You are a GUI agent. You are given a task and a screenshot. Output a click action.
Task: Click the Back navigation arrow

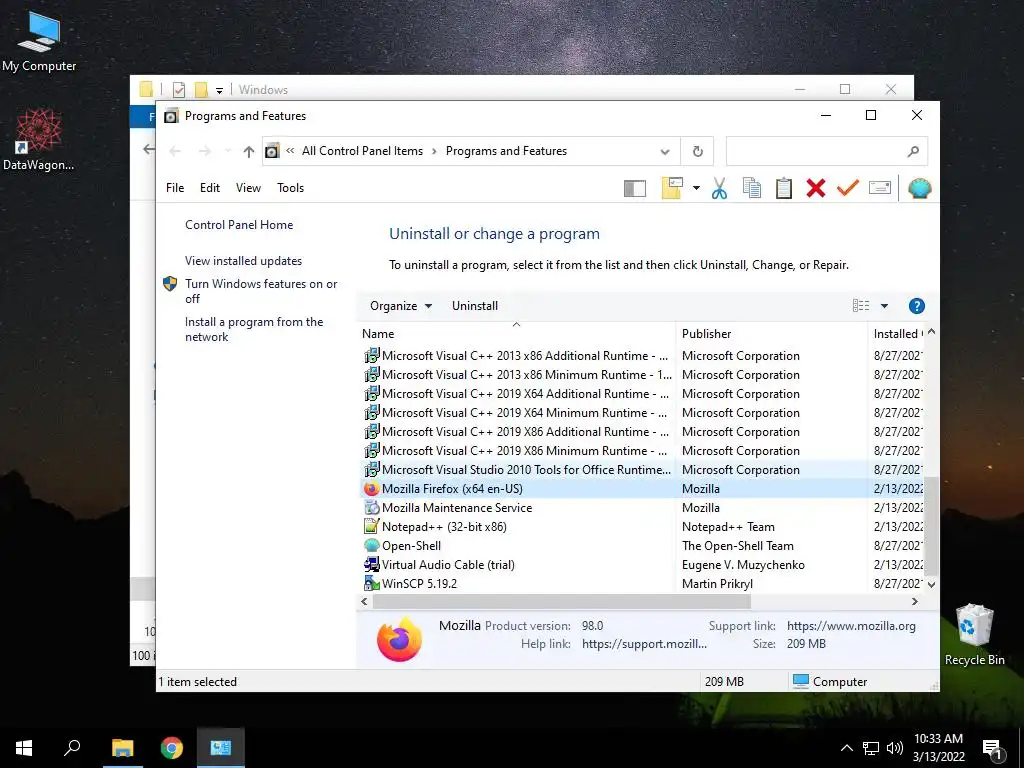175,152
